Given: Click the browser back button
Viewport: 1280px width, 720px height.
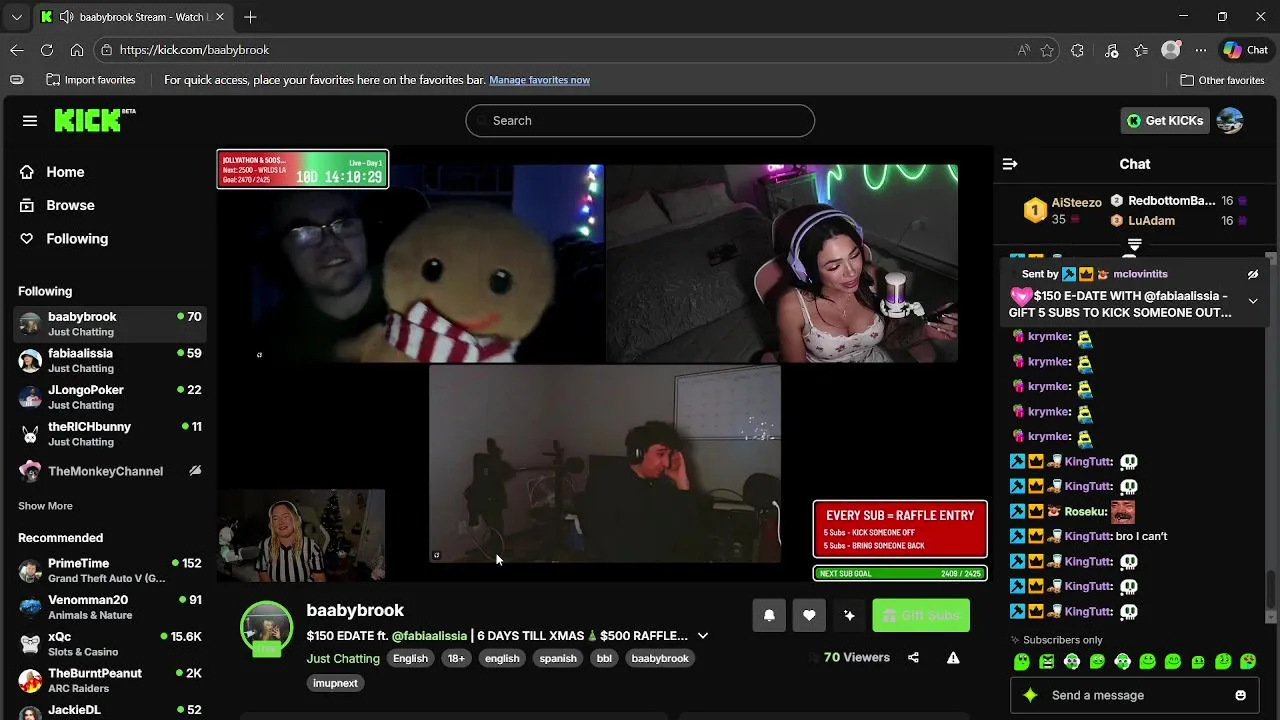Looking at the screenshot, I should (x=17, y=50).
